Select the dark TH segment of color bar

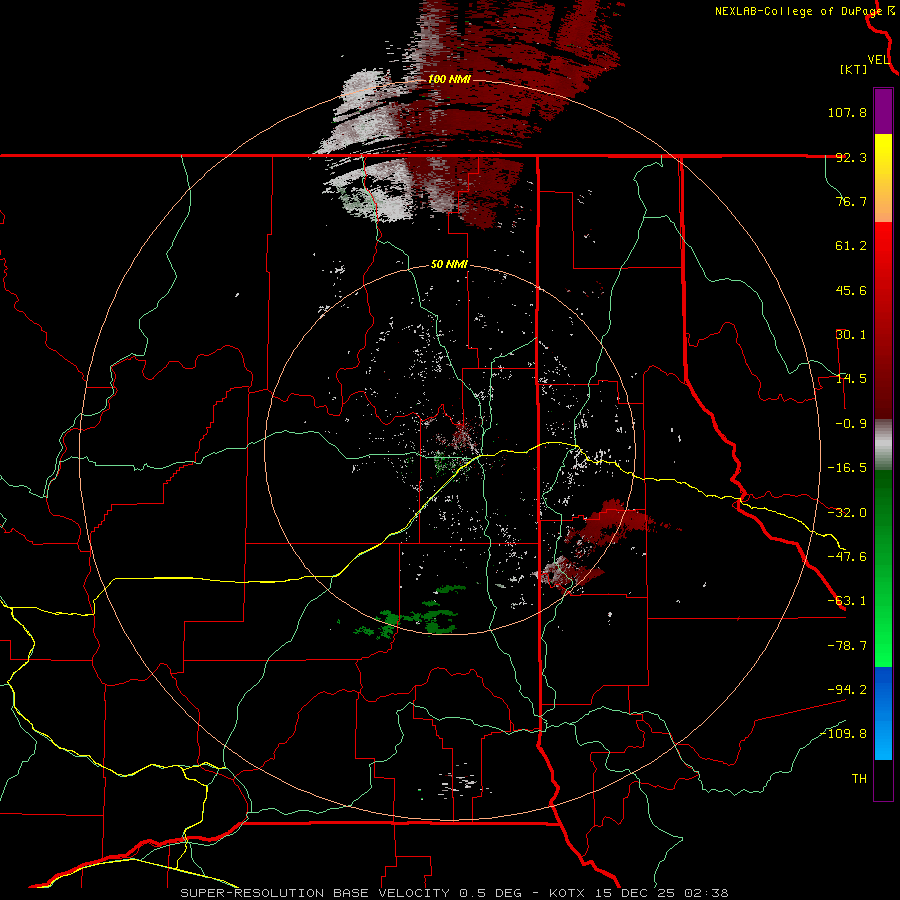883,779
